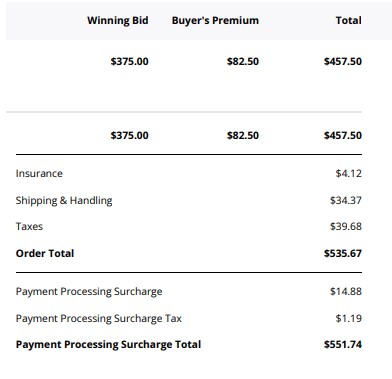The image size is (392, 379).
Task: Click the $535.67 order total amount
Action: point(343,253)
